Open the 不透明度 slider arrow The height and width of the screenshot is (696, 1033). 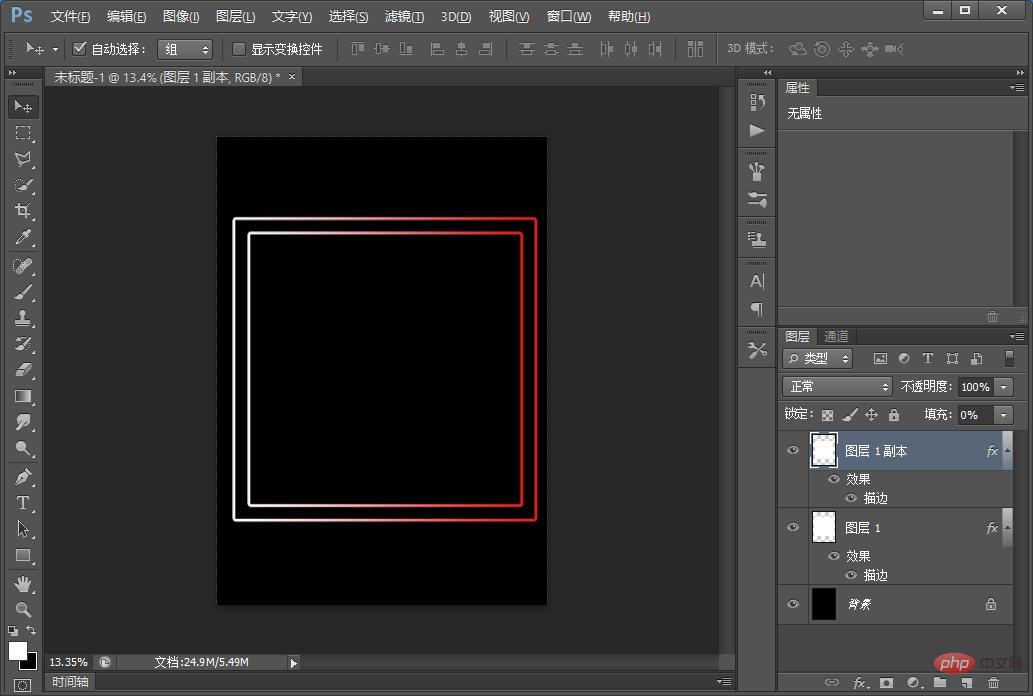(x=1003, y=387)
